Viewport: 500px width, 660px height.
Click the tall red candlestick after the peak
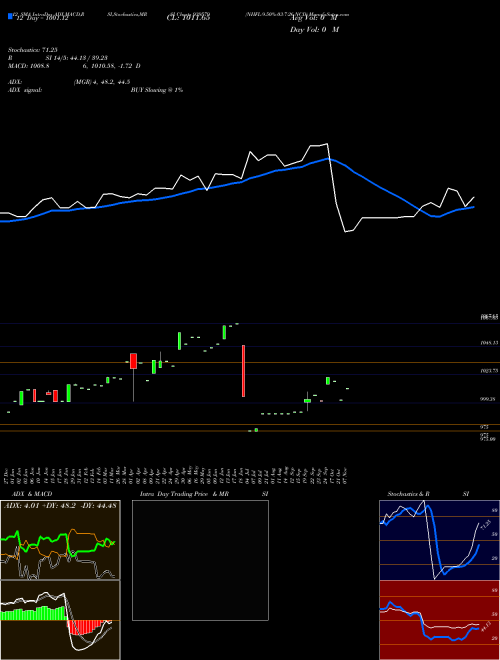coord(243,371)
